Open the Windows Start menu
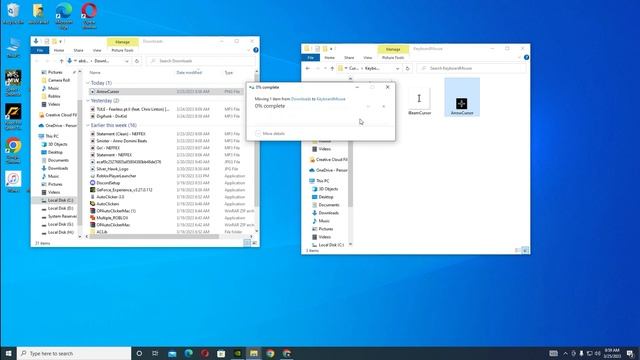Viewport: 640px width, 360px height. click(8, 353)
